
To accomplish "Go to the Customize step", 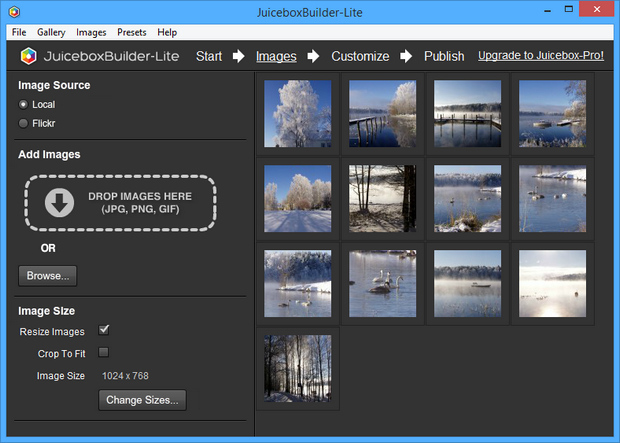I will 360,56.
